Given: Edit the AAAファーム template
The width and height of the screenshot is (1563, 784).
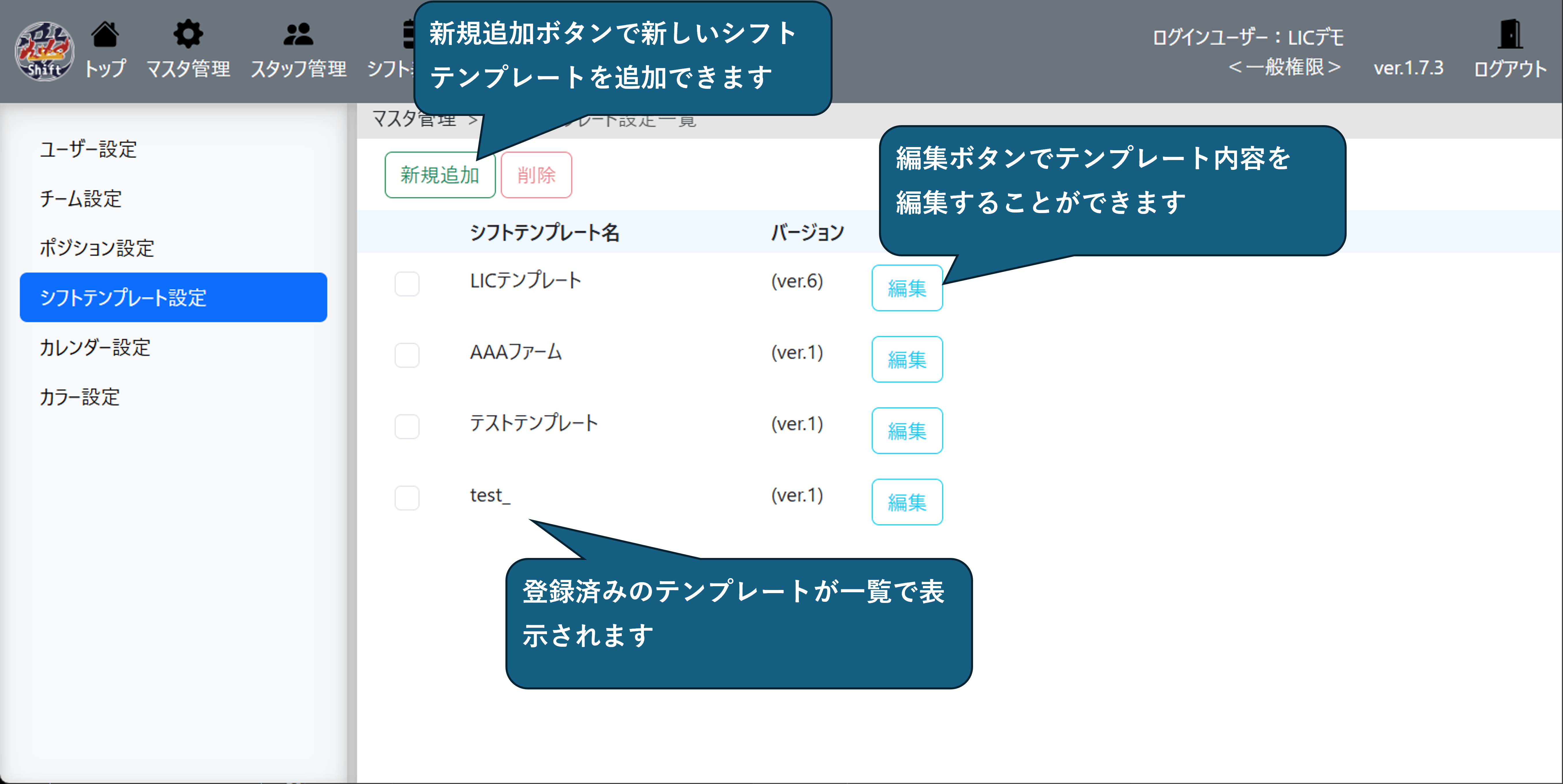Looking at the screenshot, I should 906,360.
